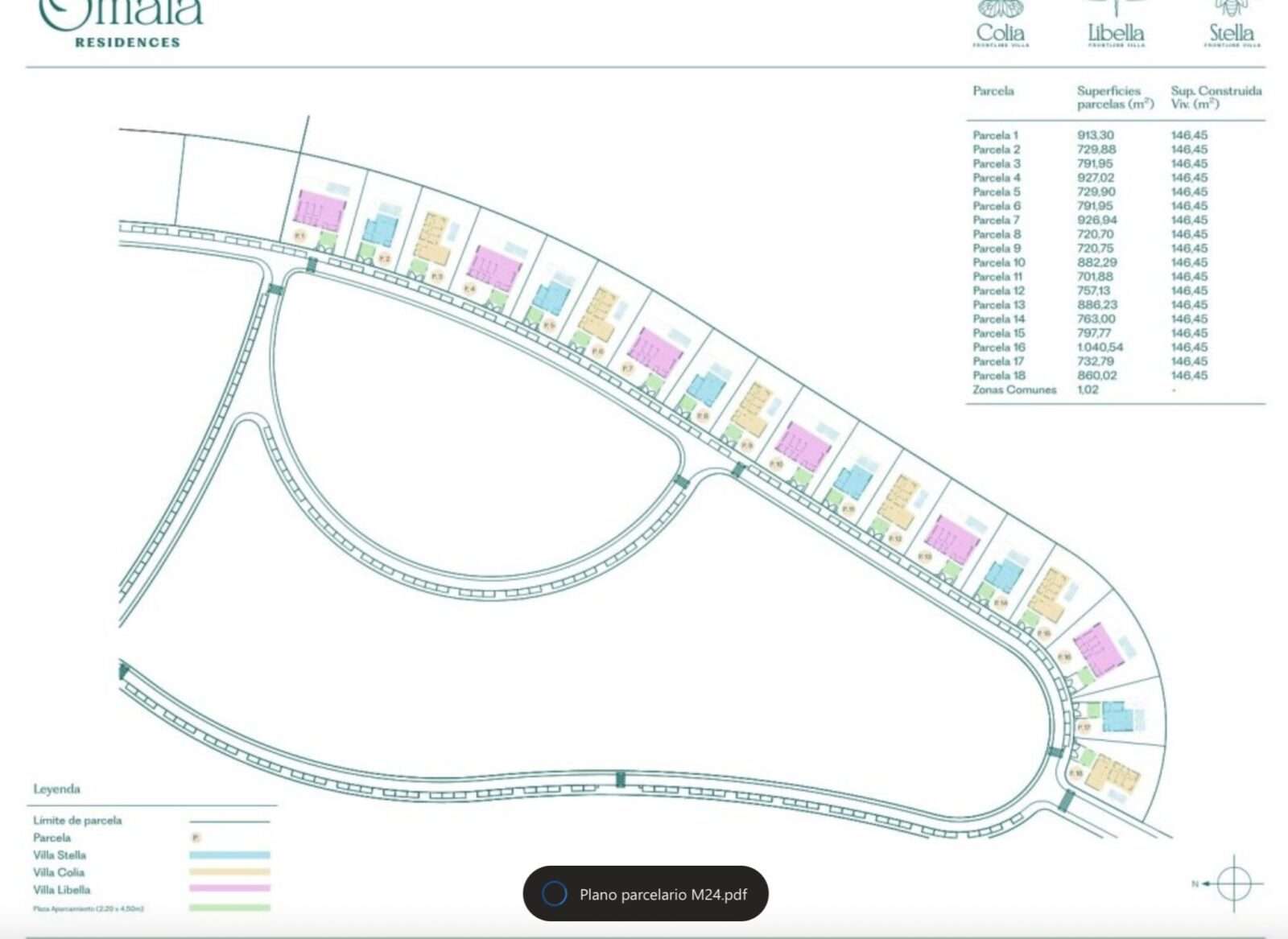This screenshot has height=939, width=1288.
Task: Click the Villa Libella pink legend swatch
Action: 229,889
